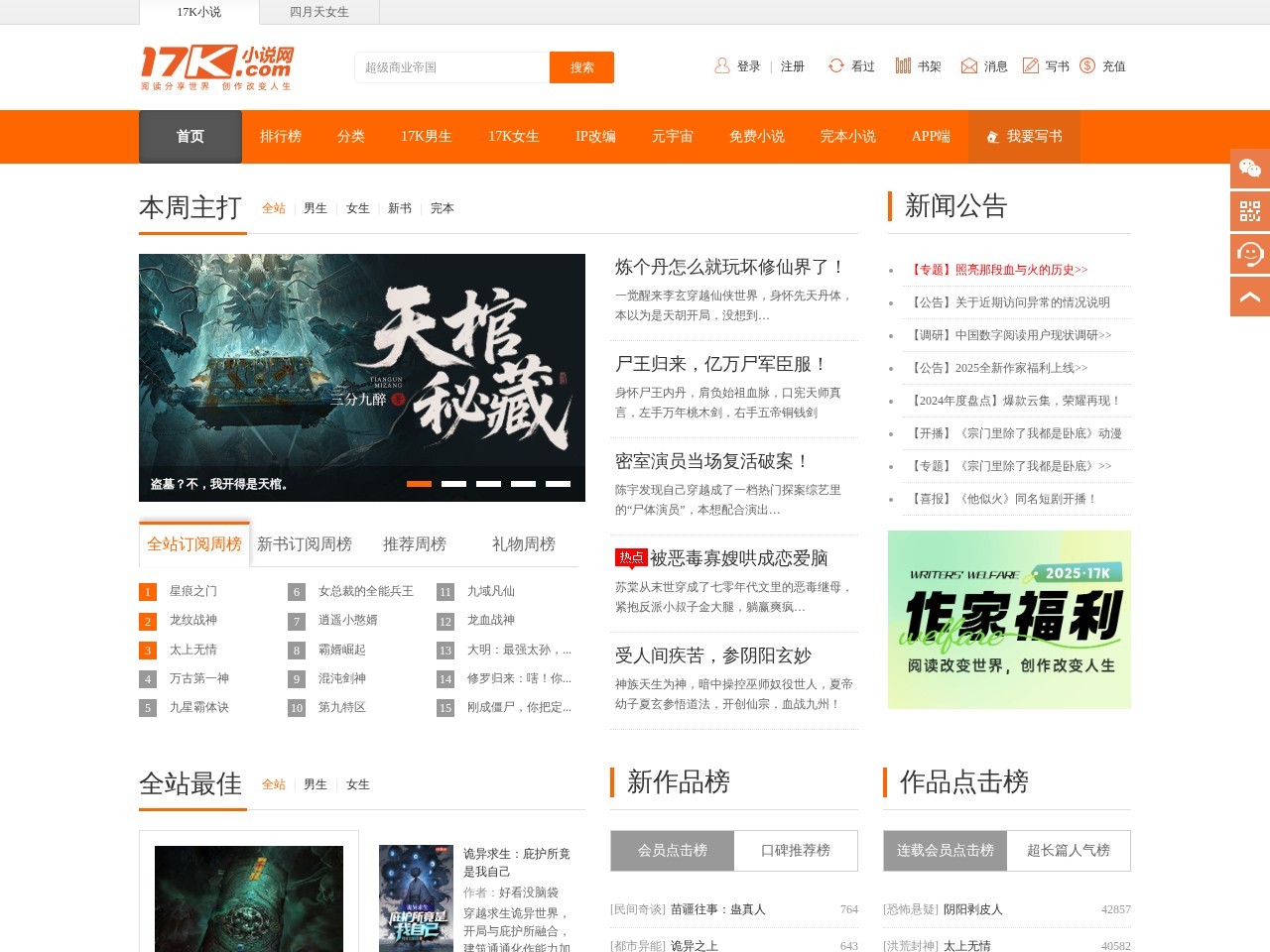Open the bookshelf icon
The image size is (1270, 952).
[x=903, y=66]
